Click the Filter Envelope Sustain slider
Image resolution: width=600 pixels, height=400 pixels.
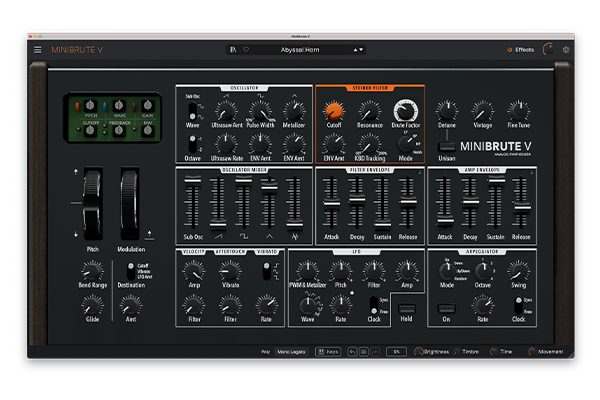tap(382, 225)
